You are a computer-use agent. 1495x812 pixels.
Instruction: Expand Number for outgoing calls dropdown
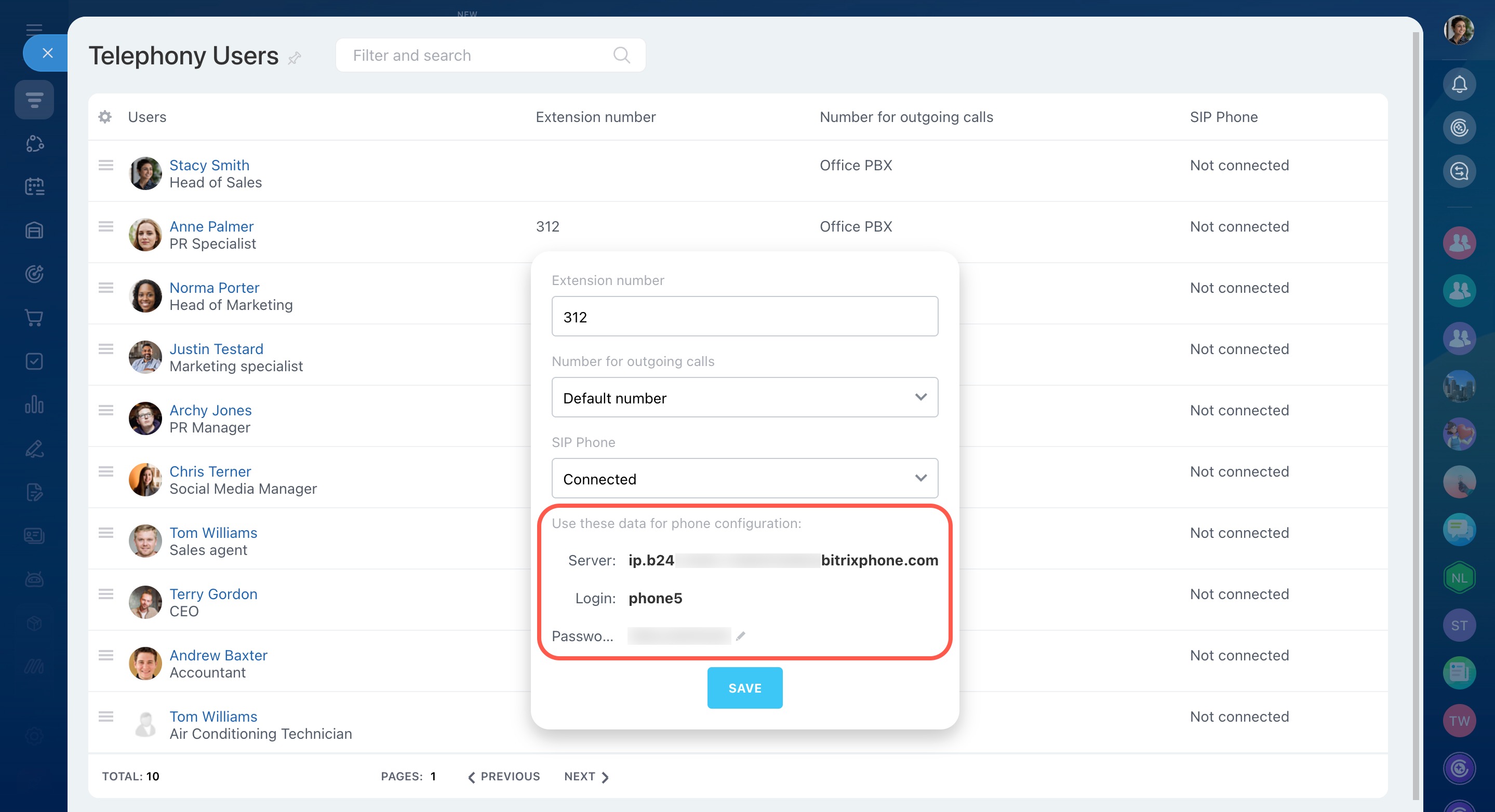point(744,398)
